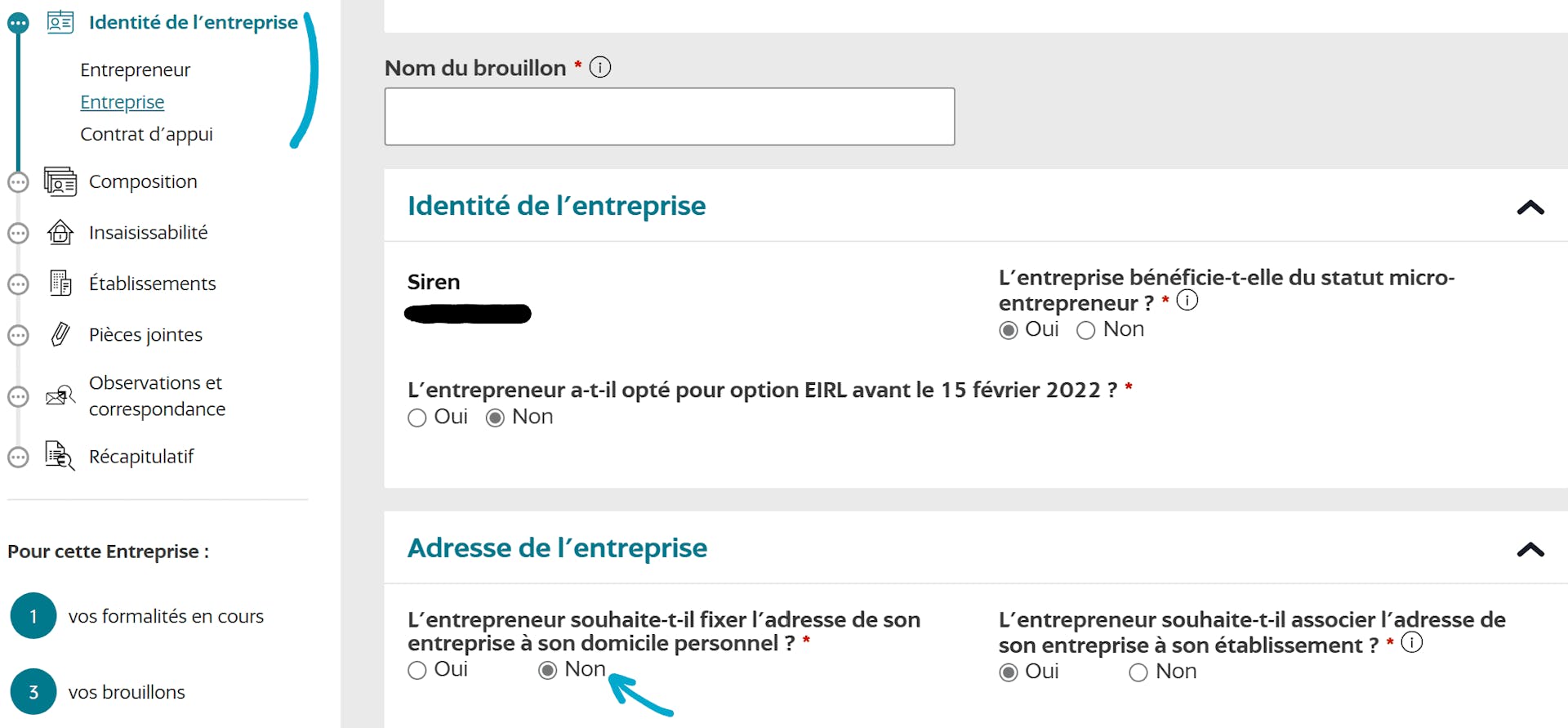Image resolution: width=1568 pixels, height=728 pixels.
Task: Click the Établissements building icon
Action: click(x=60, y=284)
